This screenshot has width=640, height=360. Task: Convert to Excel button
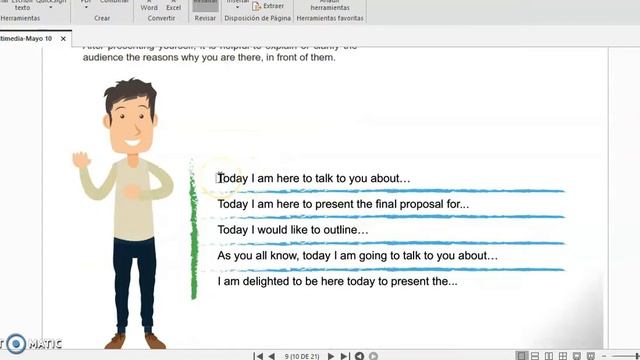click(x=173, y=5)
